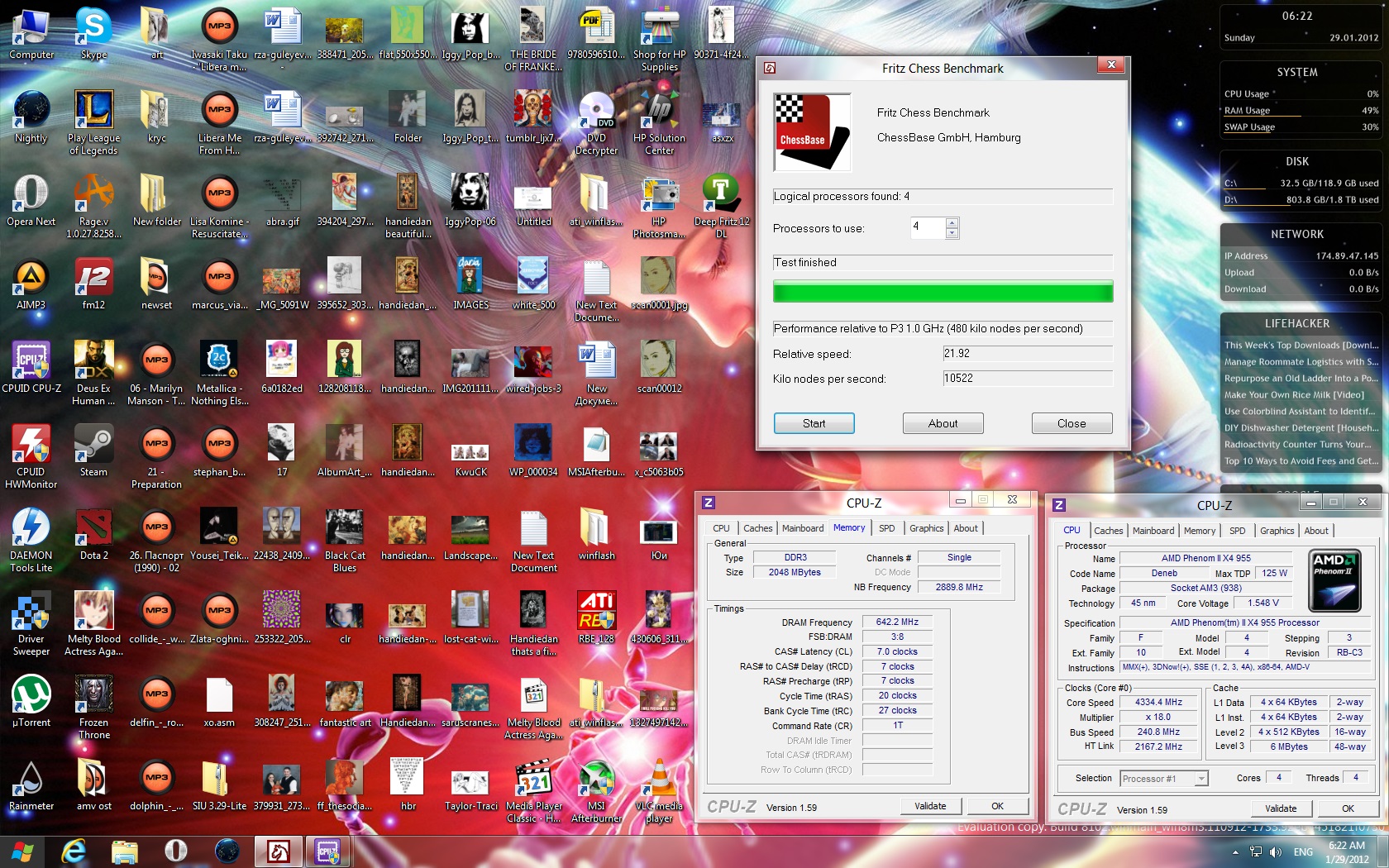
Task: Launch Driver Sweeper from the desktop
Action: coord(31,623)
